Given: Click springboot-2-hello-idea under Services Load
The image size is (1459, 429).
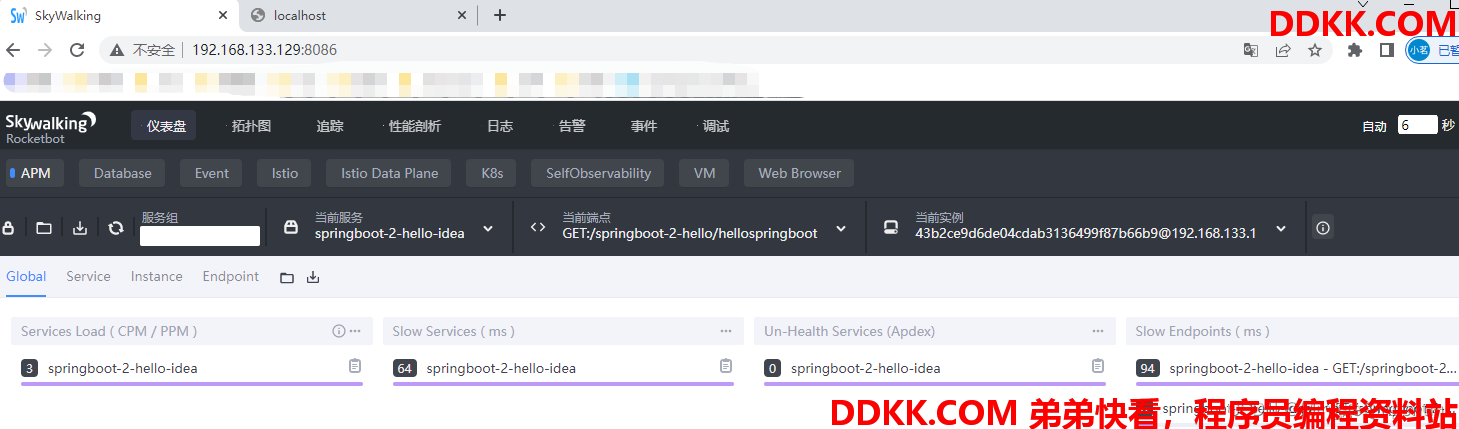Looking at the screenshot, I should click(x=123, y=368).
